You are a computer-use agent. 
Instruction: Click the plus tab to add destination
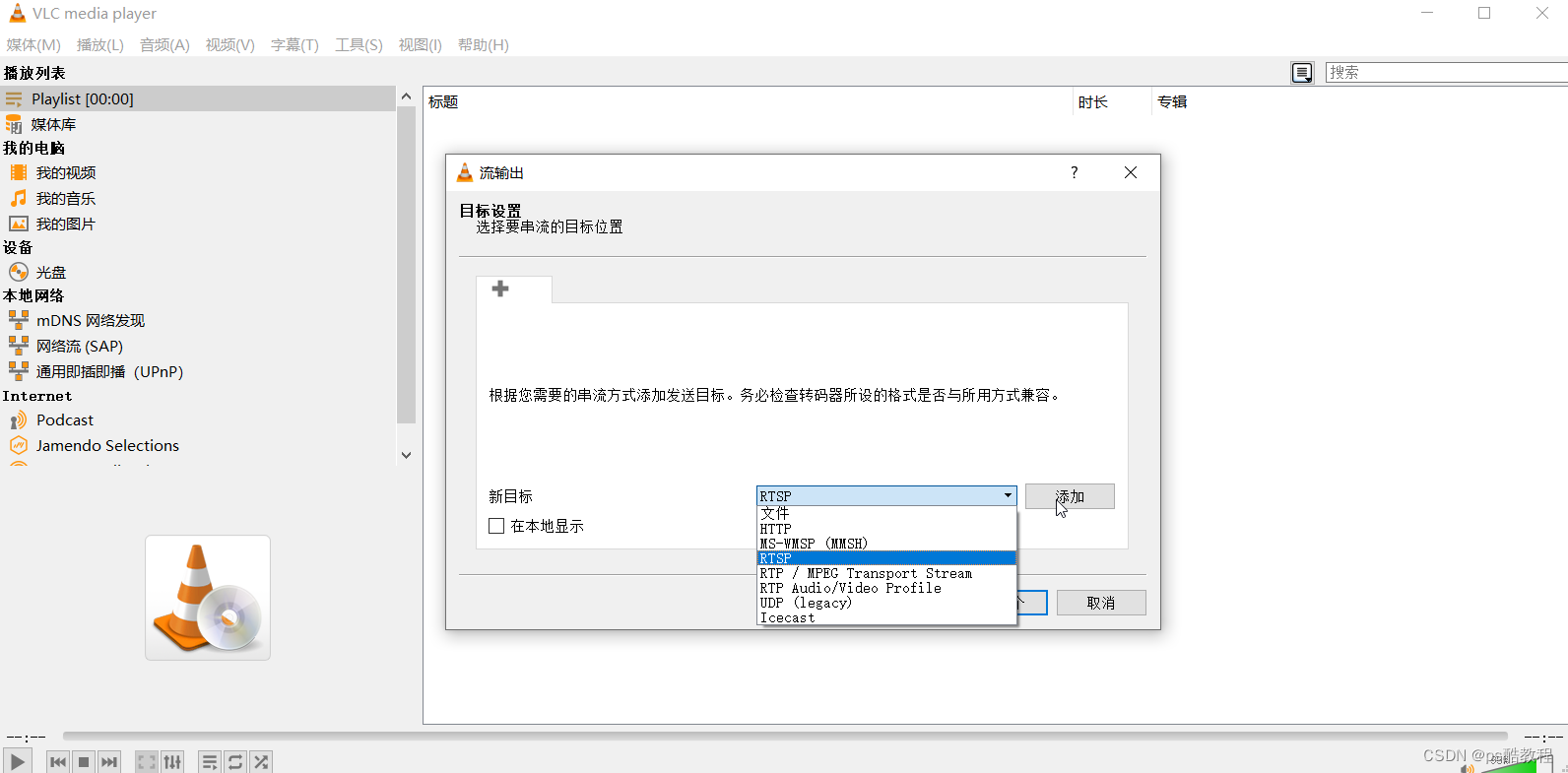[x=500, y=289]
